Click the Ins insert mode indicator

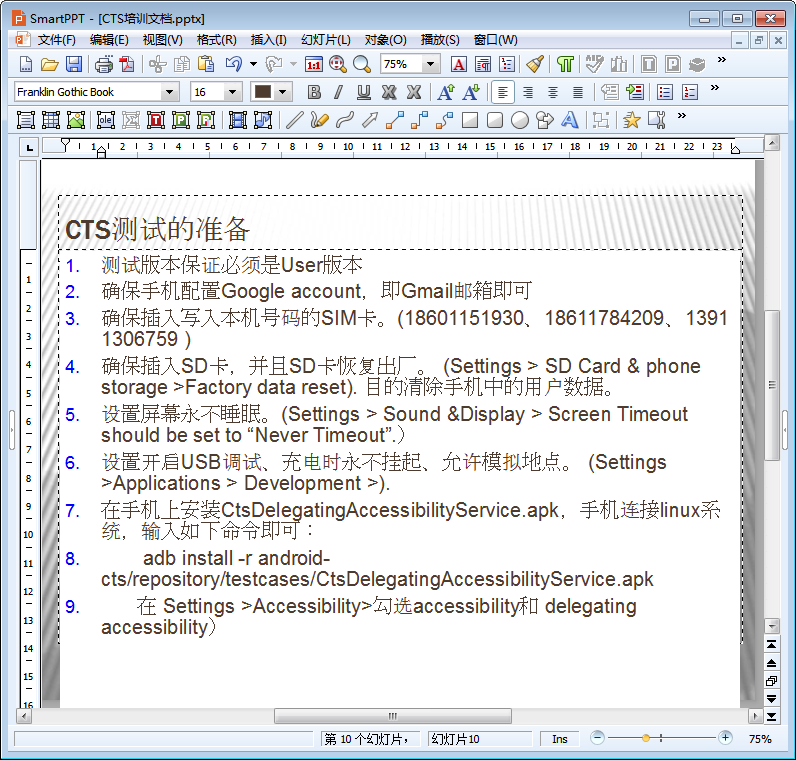pyautogui.click(x=559, y=739)
